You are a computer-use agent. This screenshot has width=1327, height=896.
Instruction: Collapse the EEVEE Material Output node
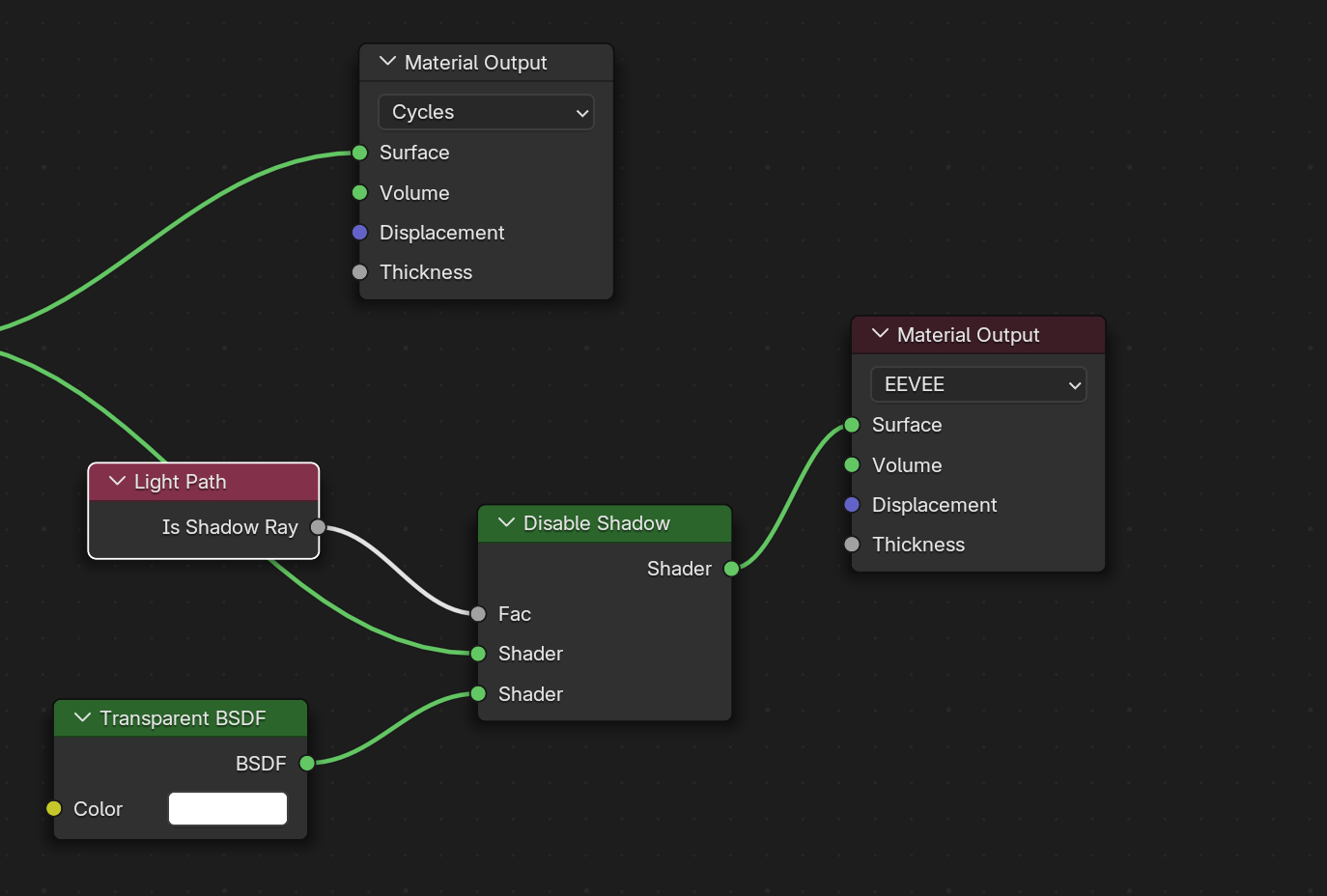point(880,334)
